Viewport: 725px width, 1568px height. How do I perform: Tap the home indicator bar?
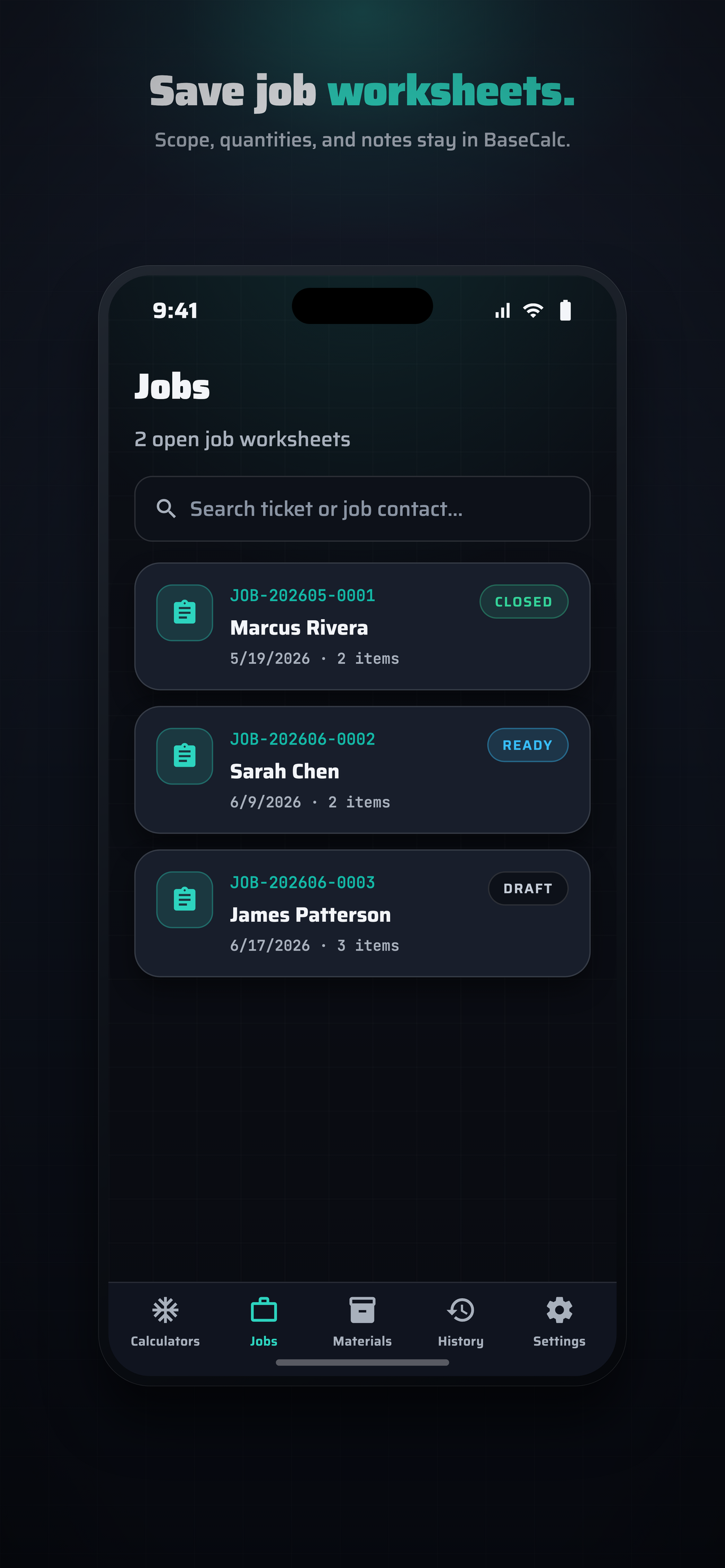coord(362,1362)
